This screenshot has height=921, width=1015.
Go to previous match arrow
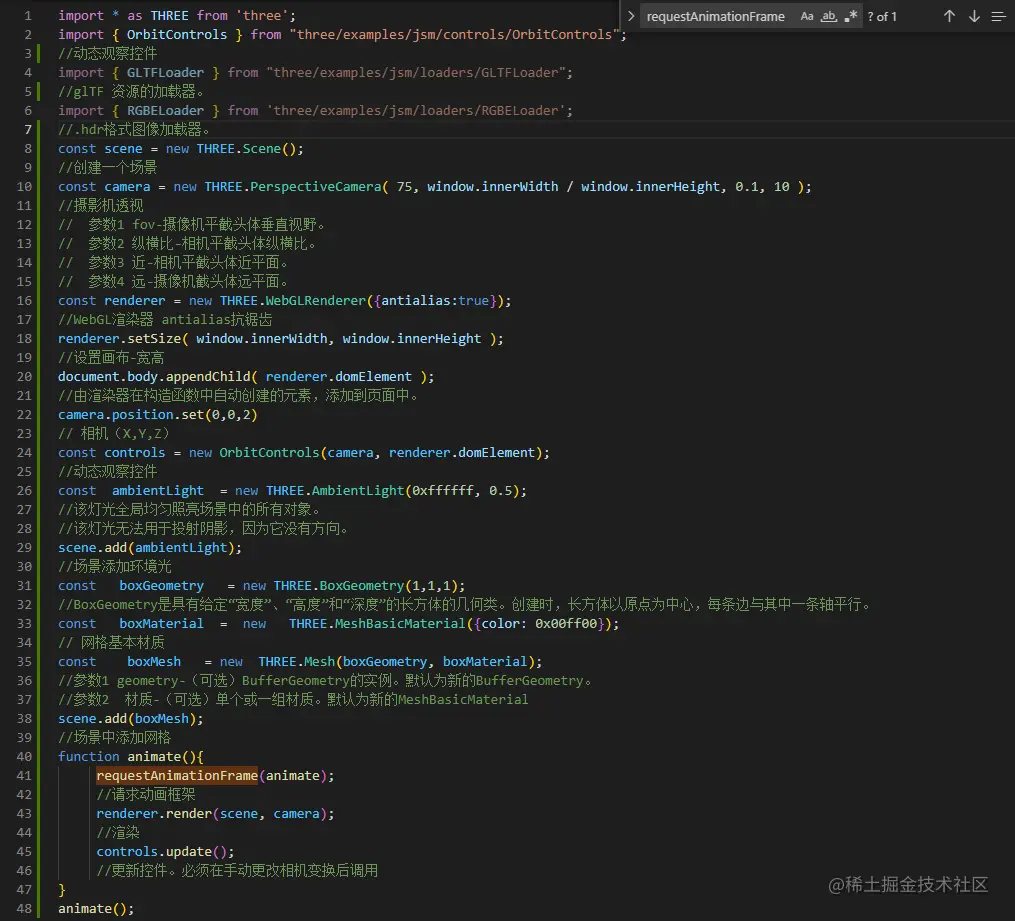coord(949,16)
